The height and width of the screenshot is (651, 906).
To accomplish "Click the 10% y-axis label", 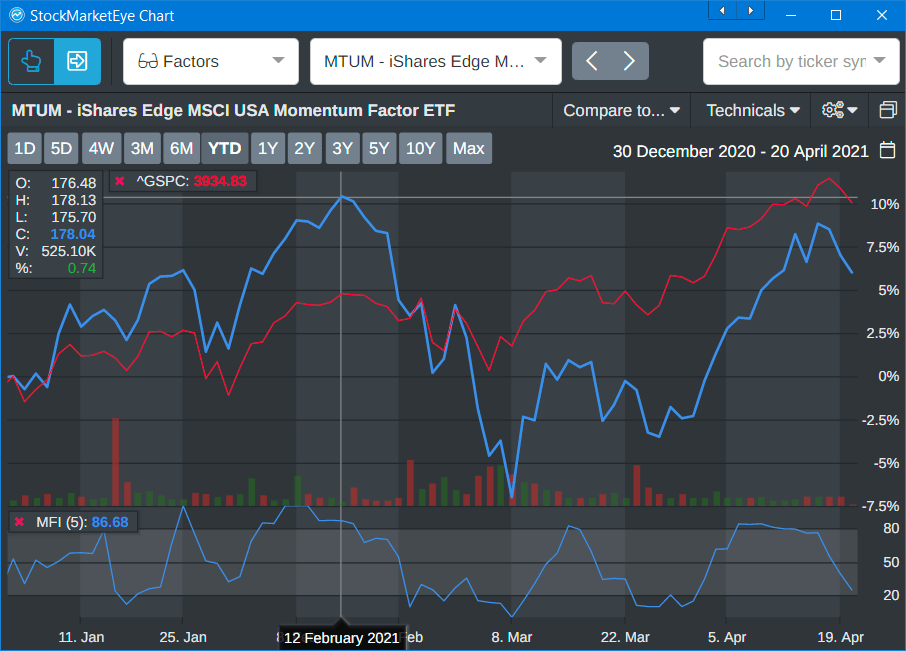I will 885,204.
